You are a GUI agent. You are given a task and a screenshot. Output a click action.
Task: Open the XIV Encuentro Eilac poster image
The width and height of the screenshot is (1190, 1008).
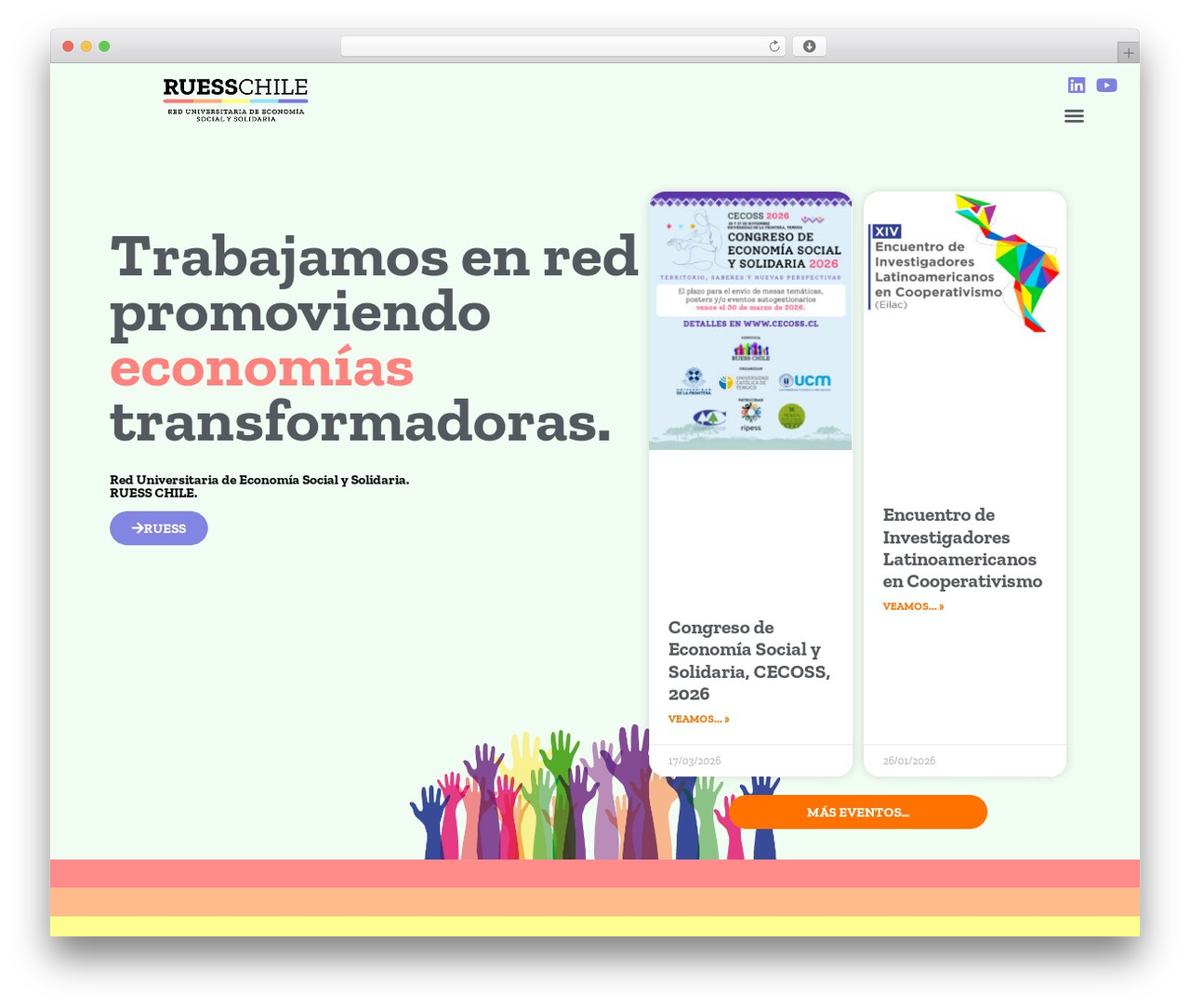[964, 263]
